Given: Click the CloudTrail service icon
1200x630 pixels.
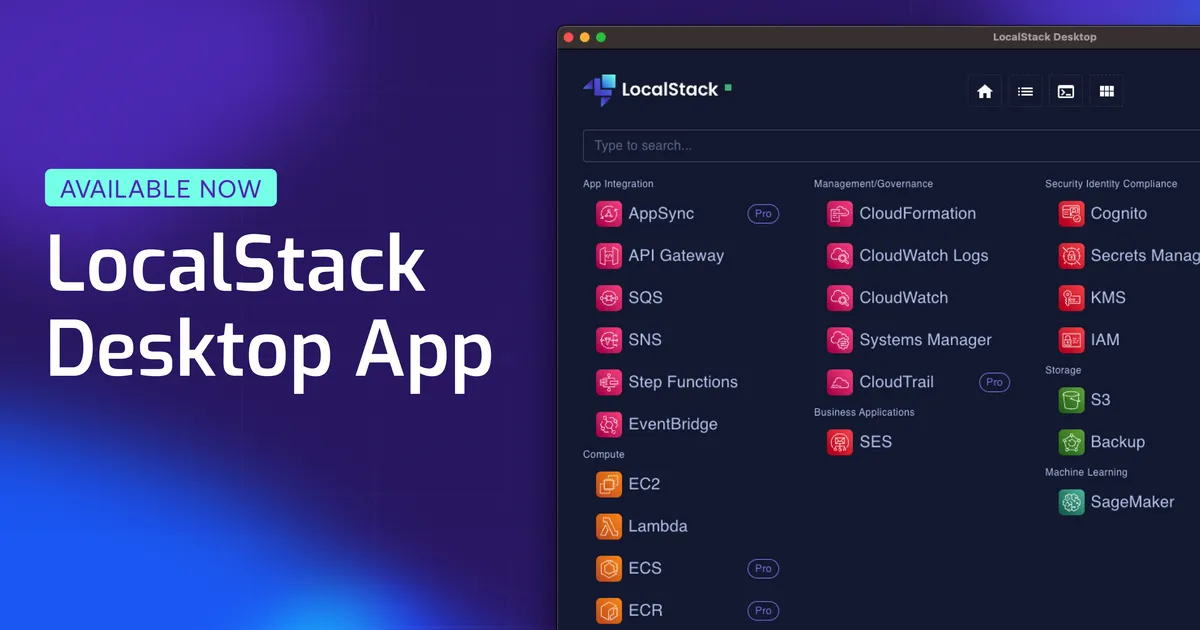Looking at the screenshot, I should point(840,382).
